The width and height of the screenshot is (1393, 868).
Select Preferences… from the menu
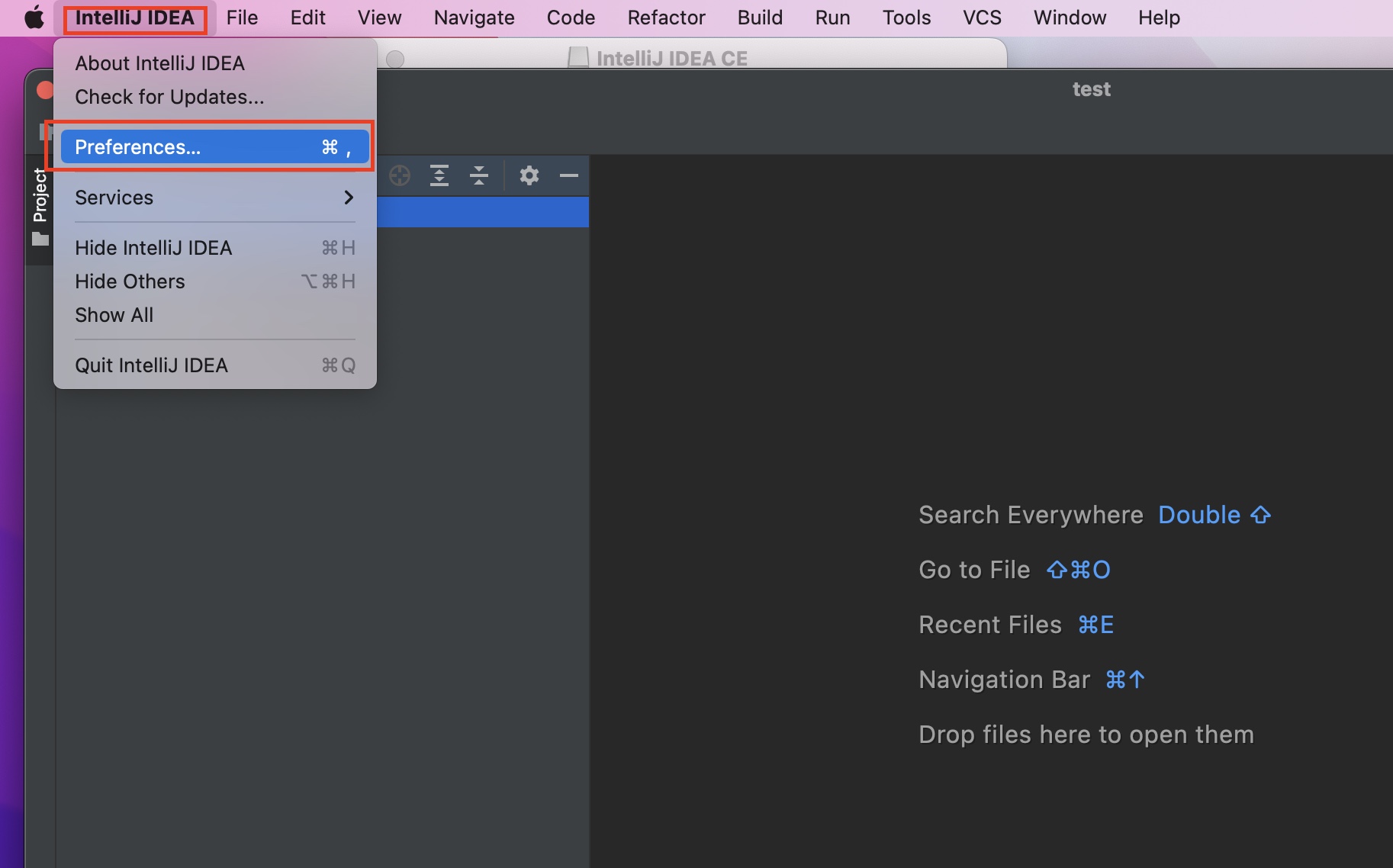[x=214, y=147]
